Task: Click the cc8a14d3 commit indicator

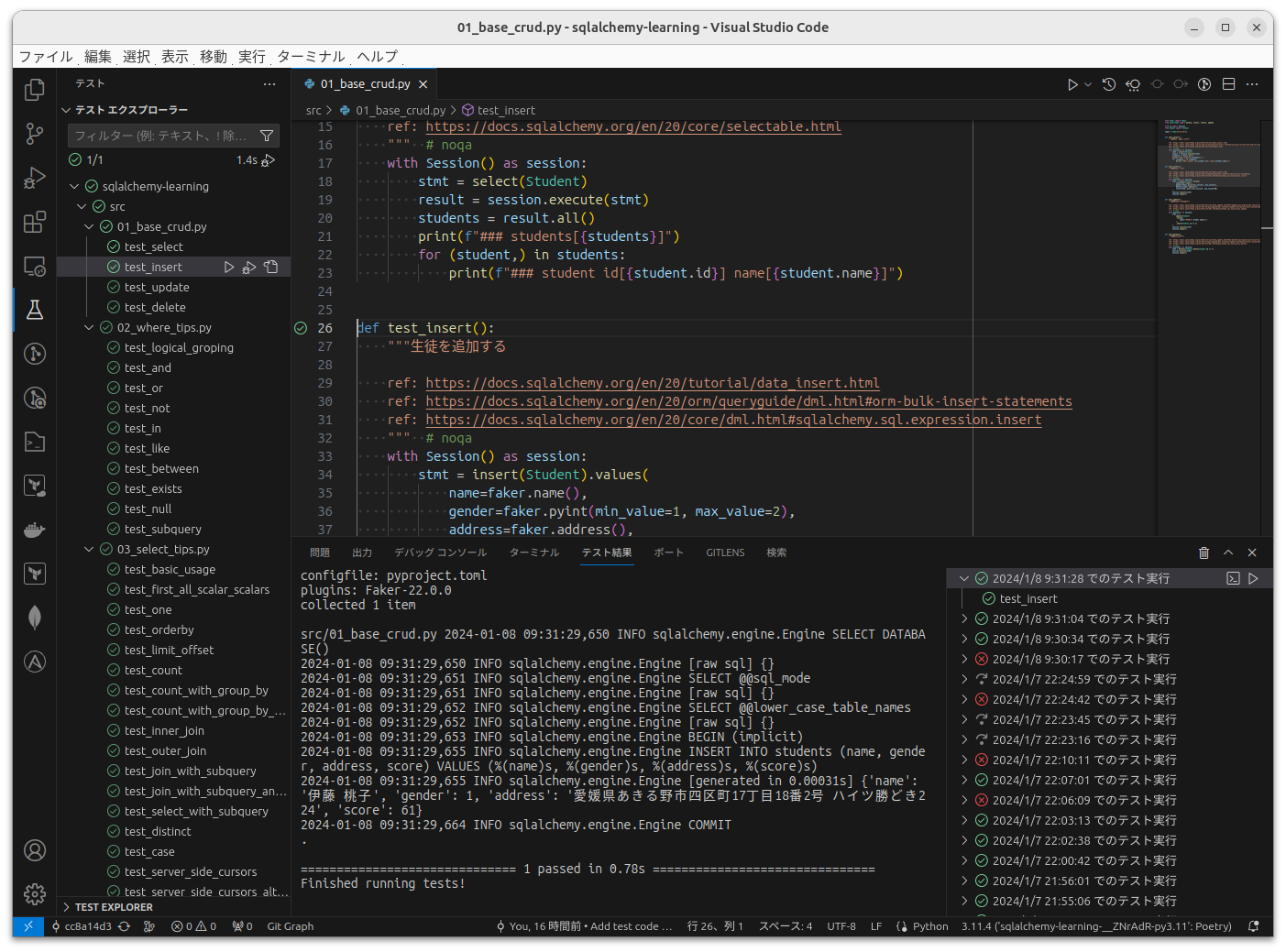Action: [81, 926]
